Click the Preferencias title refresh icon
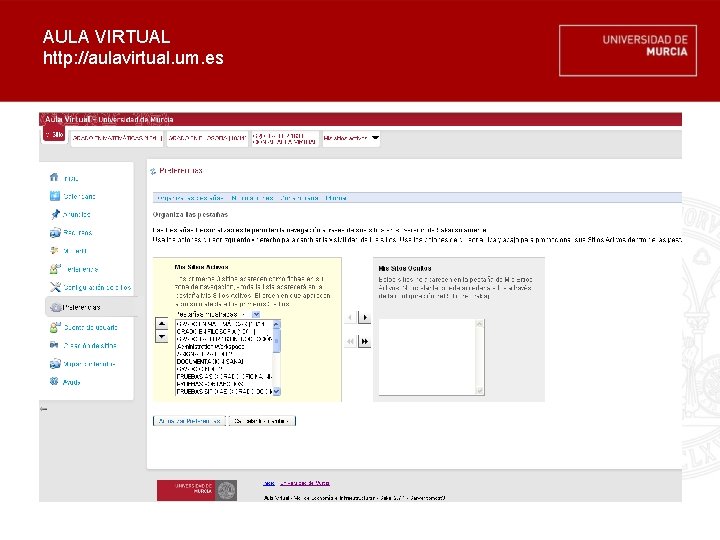Image resolution: width=720 pixels, height=540 pixels. coord(153,171)
